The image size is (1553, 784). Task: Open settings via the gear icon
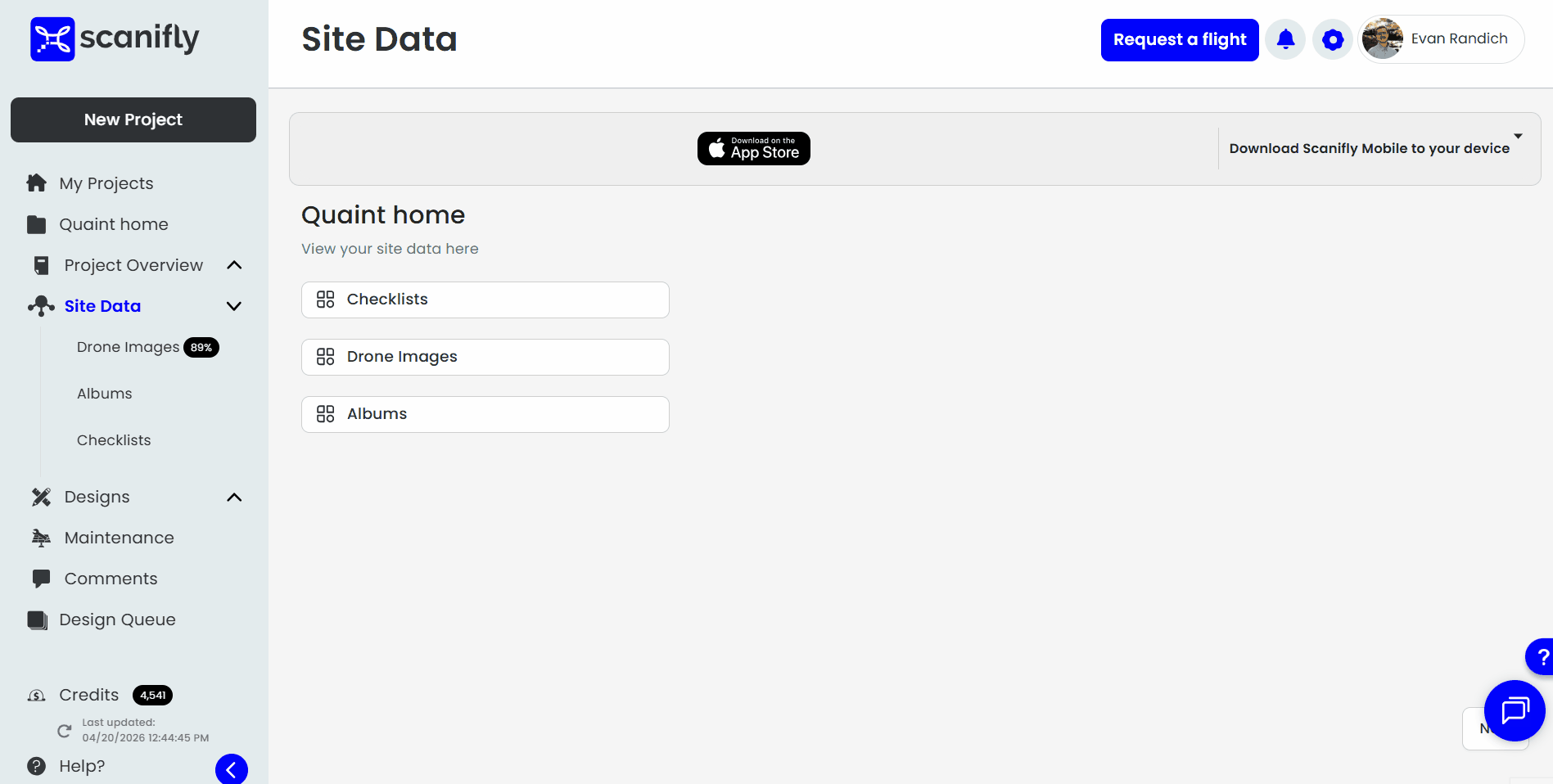tap(1332, 39)
